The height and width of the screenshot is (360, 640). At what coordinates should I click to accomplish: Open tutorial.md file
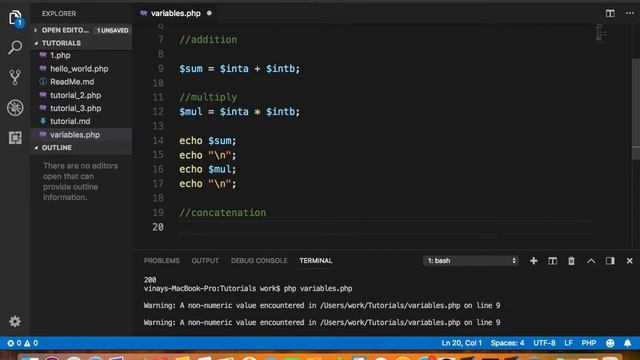[70, 121]
